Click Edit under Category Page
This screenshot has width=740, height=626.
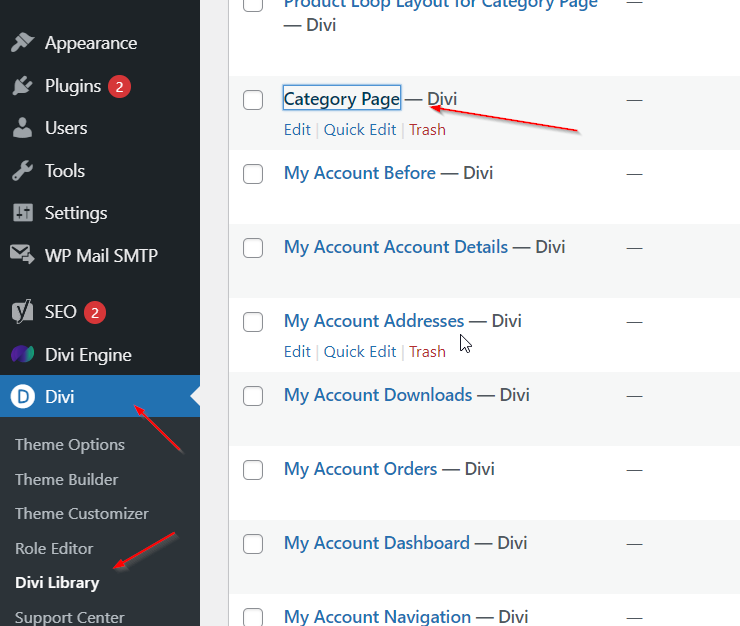pyautogui.click(x=297, y=130)
